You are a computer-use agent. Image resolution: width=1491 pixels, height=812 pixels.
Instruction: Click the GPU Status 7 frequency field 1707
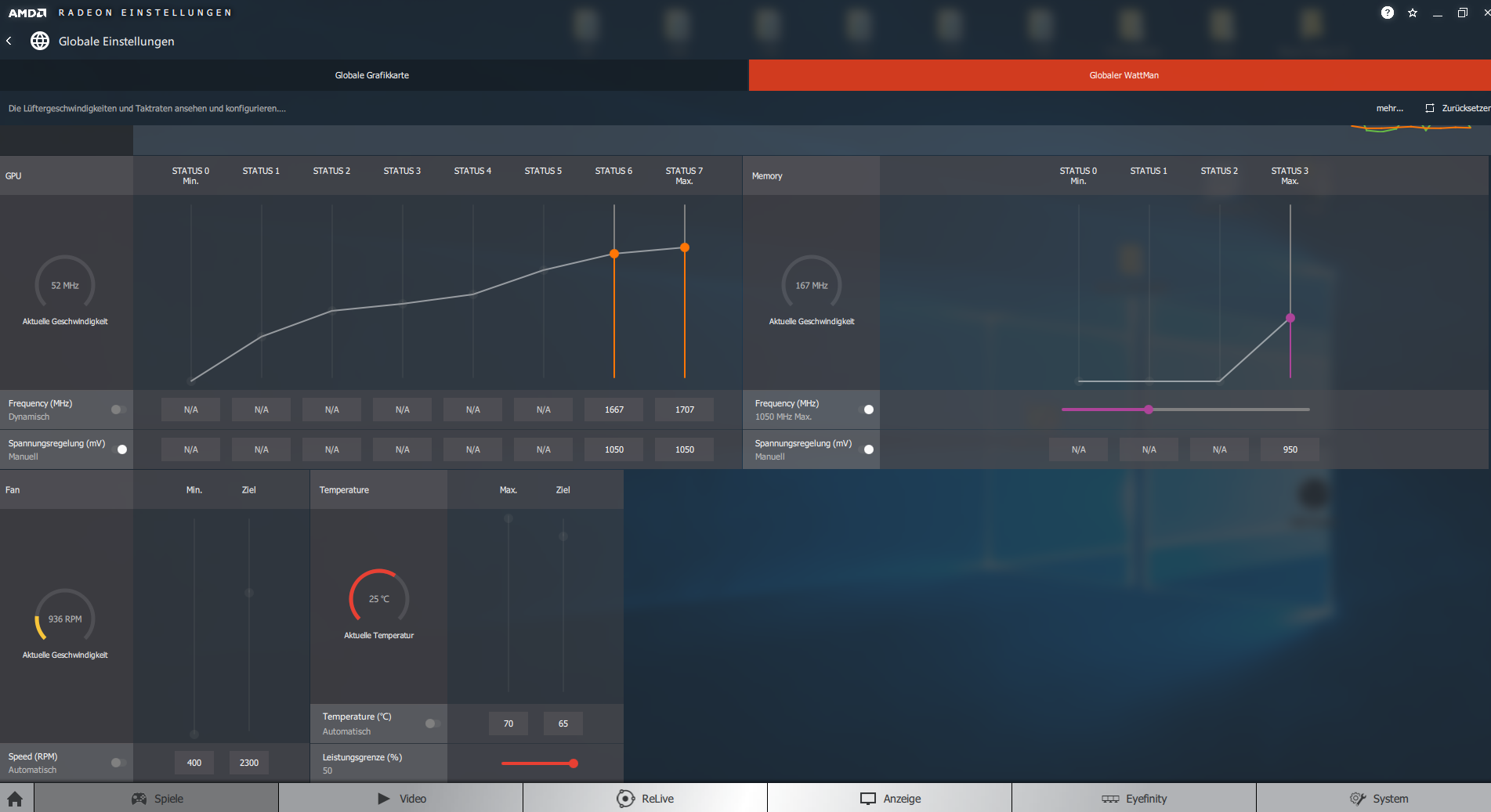685,410
